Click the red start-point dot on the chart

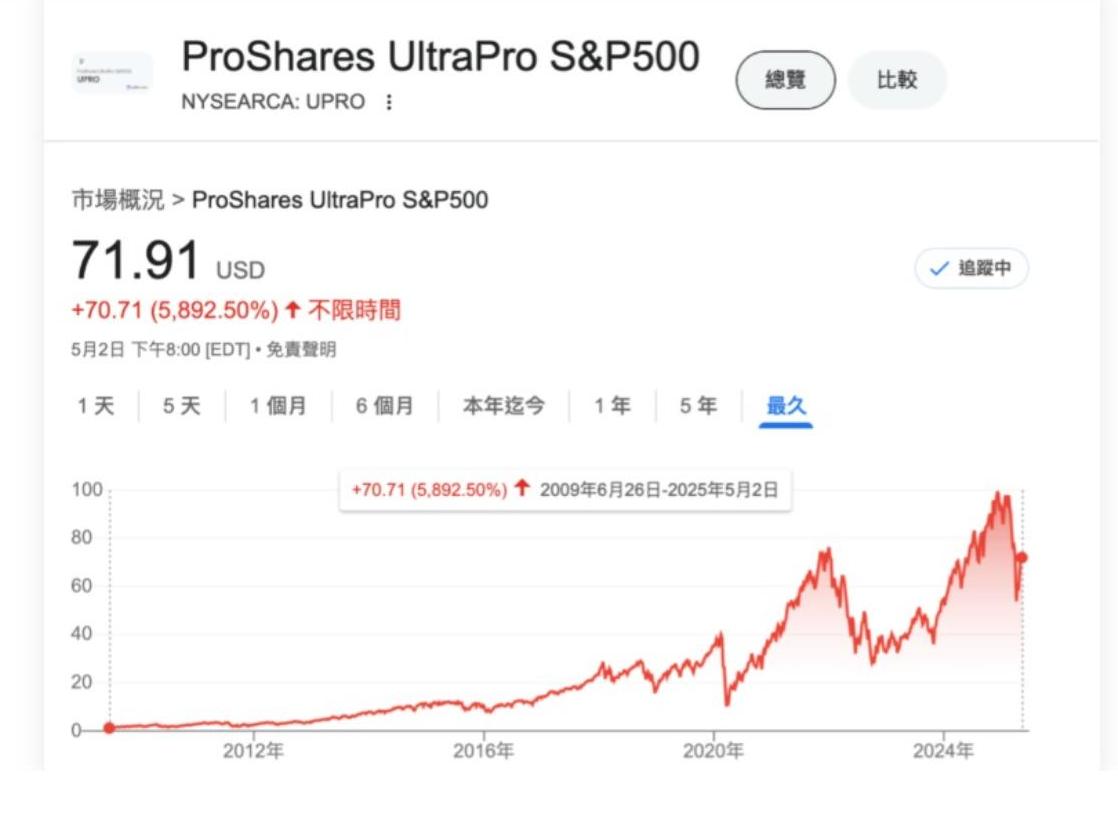(x=109, y=728)
